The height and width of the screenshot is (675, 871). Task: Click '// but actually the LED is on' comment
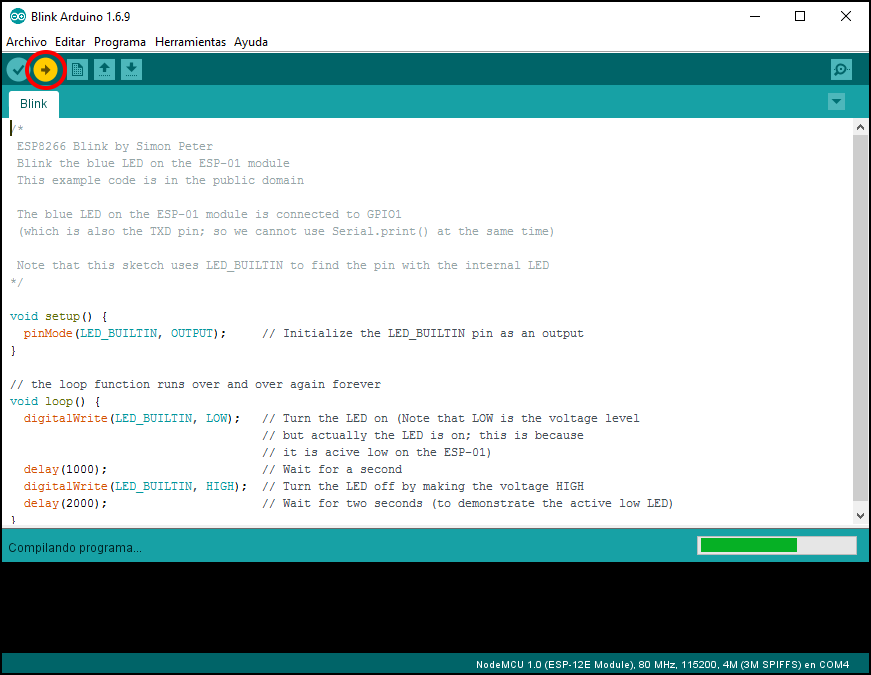coord(423,436)
